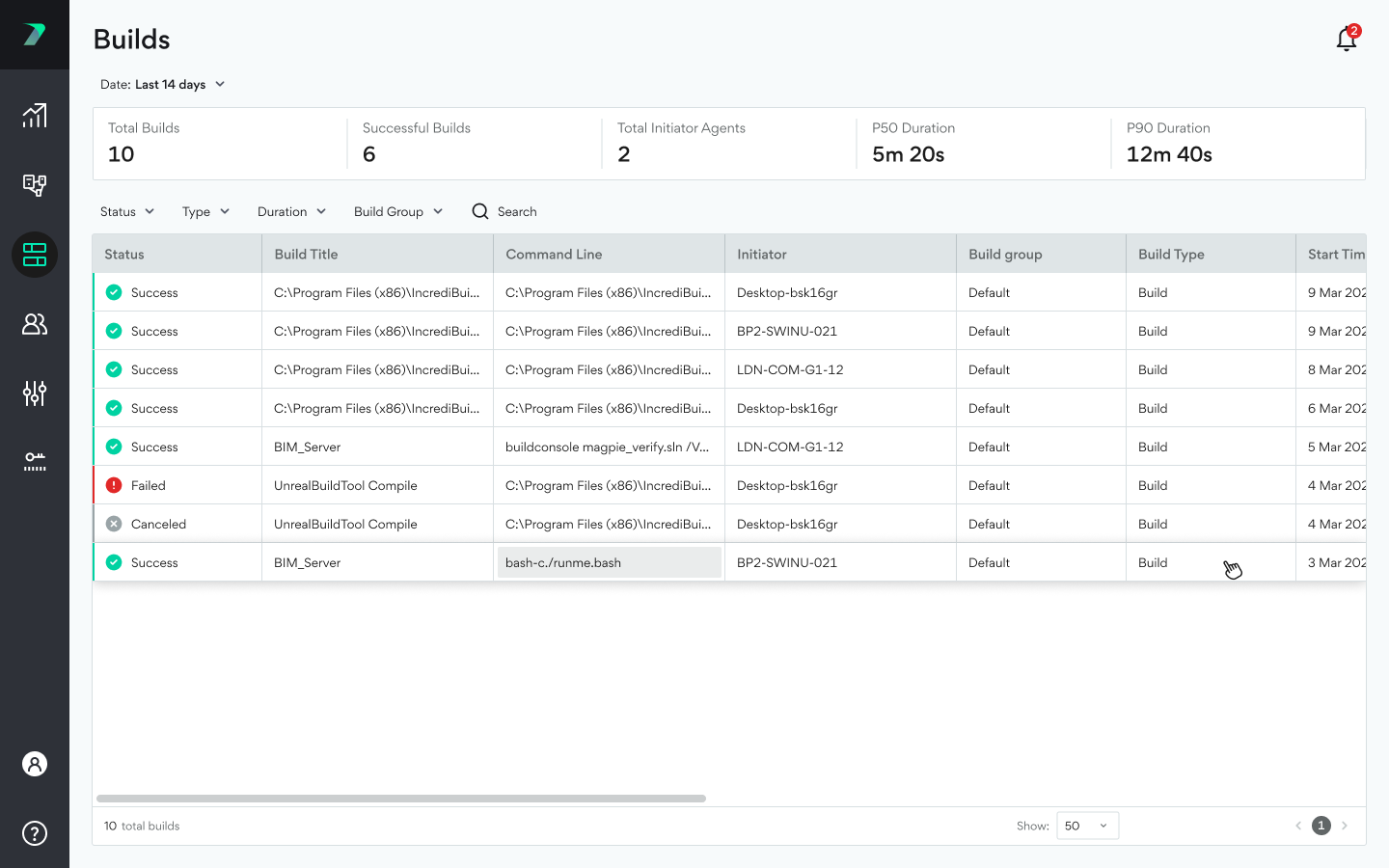Open the agents grid sidebar icon
The width and height of the screenshot is (1389, 868).
tap(35, 185)
